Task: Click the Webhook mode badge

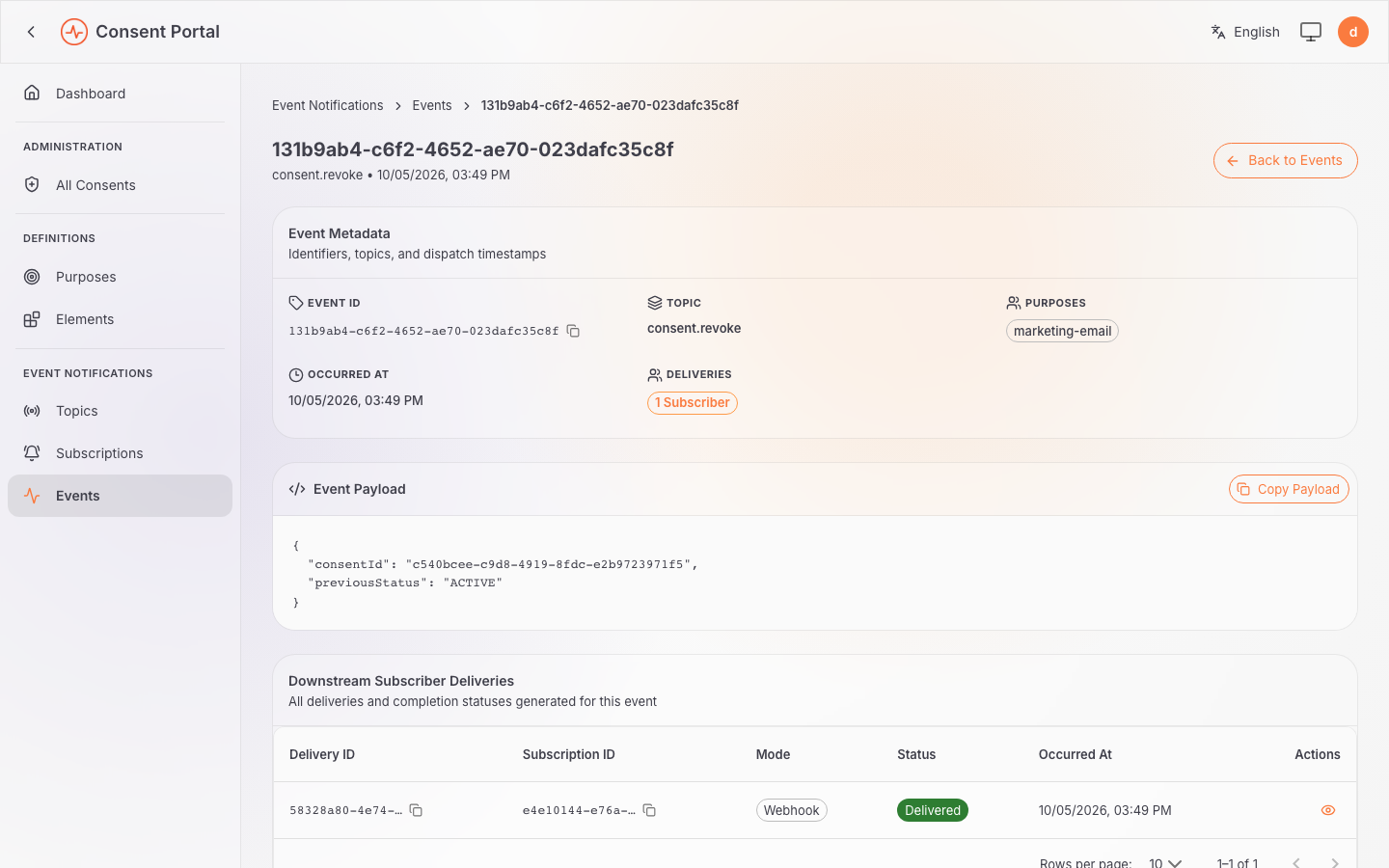Action: click(x=791, y=810)
